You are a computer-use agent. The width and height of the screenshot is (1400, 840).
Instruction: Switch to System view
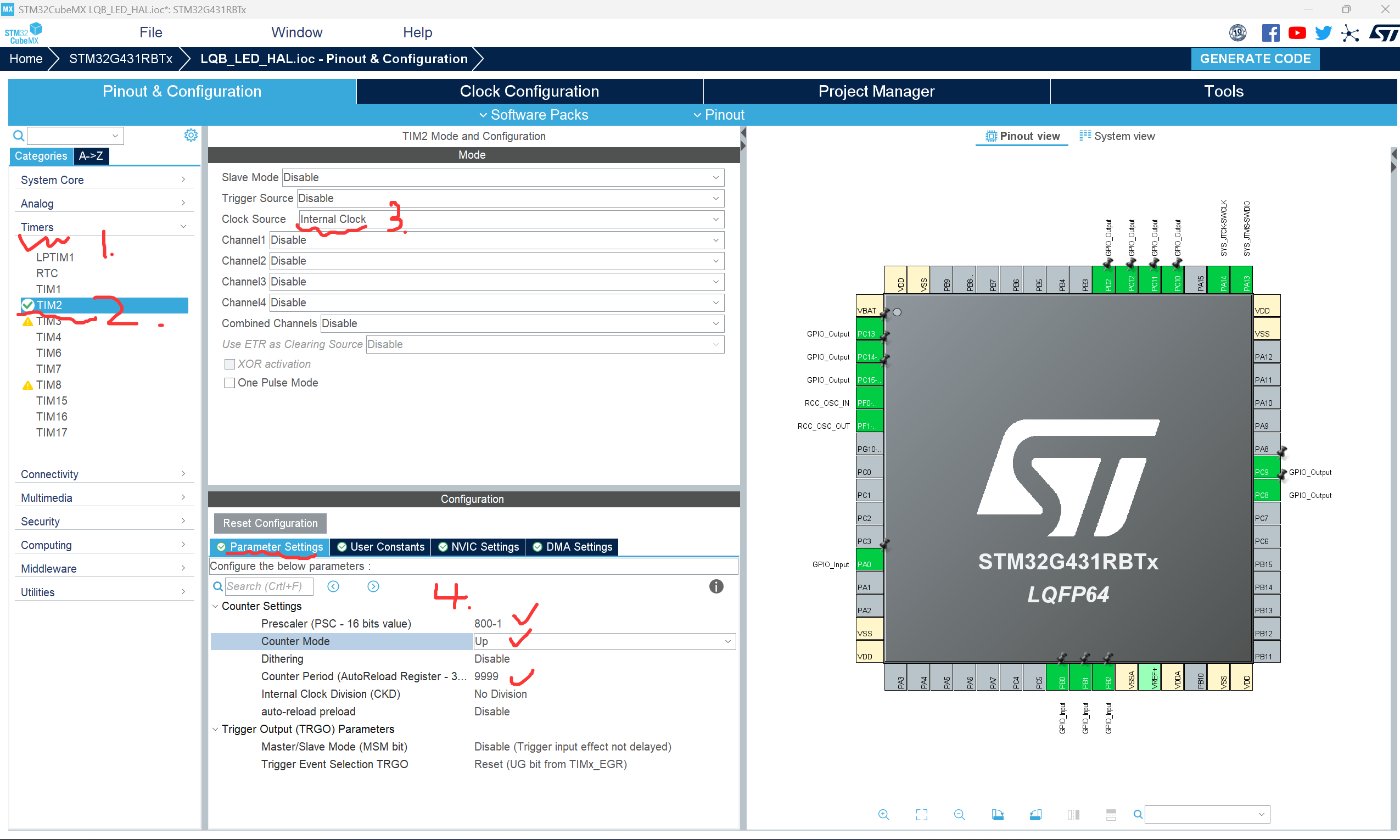[1117, 136]
